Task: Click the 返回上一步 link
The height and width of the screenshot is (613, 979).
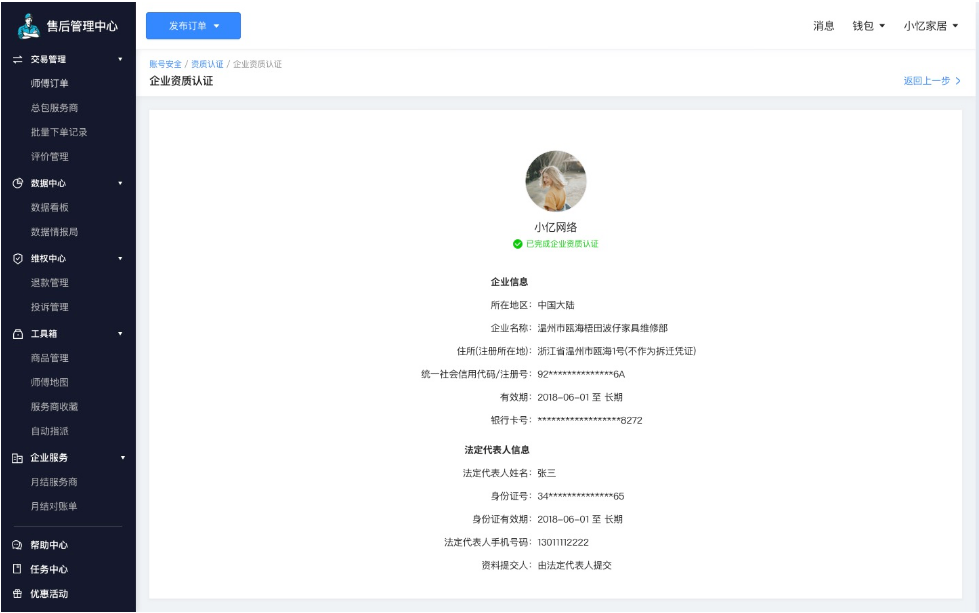Action: click(927, 81)
